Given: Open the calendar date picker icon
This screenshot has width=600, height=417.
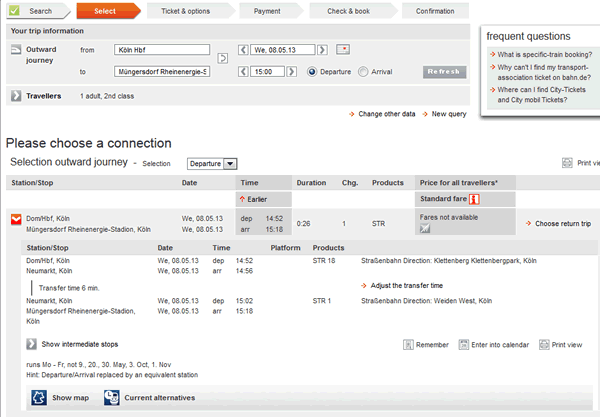Looking at the screenshot, I should (x=344, y=49).
